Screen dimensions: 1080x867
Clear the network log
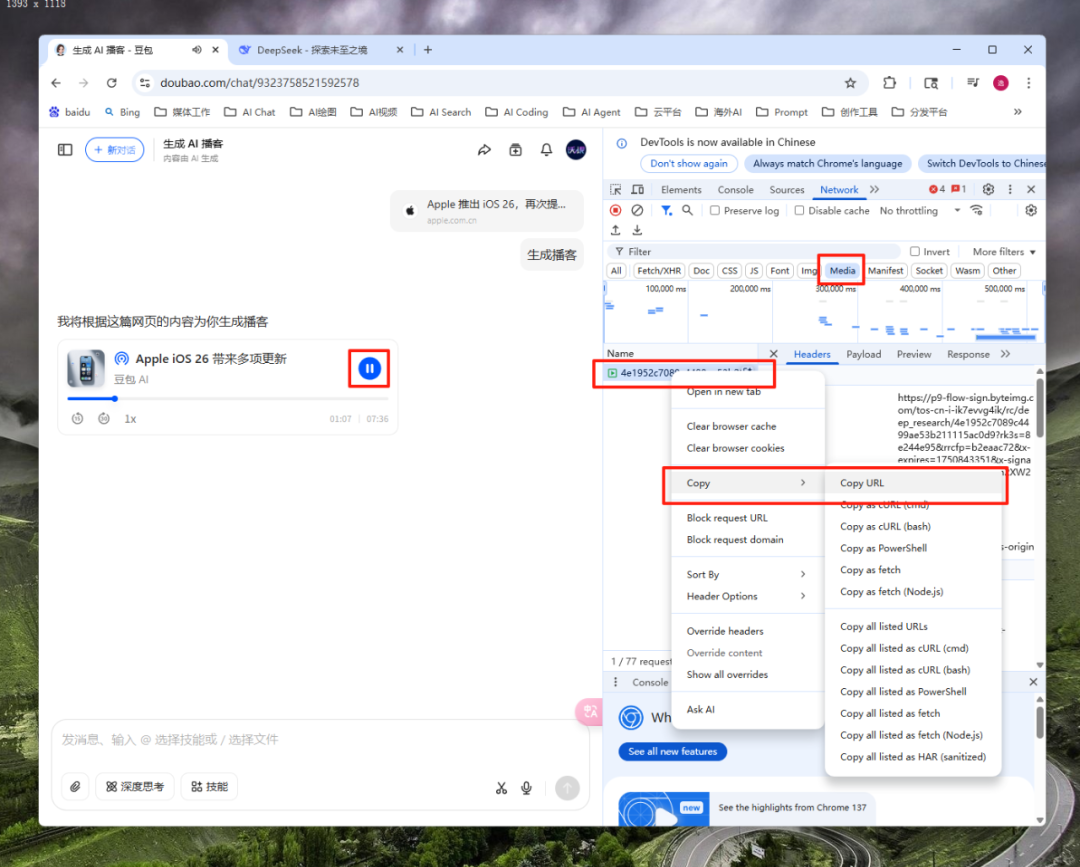(x=638, y=210)
